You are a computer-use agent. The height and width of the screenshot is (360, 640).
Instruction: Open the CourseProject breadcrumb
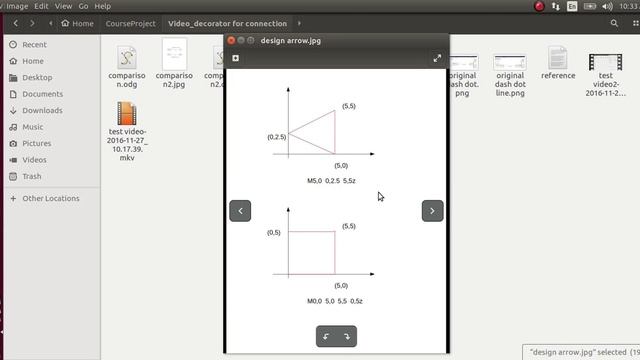pos(131,23)
